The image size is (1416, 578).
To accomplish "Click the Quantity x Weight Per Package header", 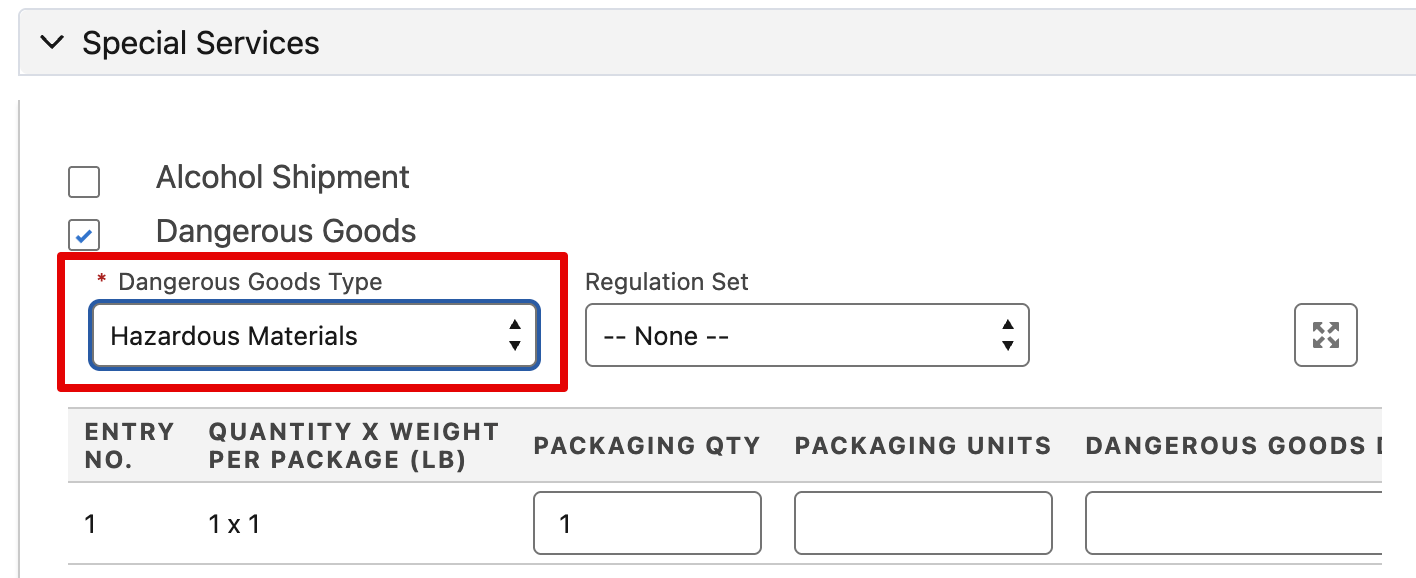I will click(x=354, y=446).
